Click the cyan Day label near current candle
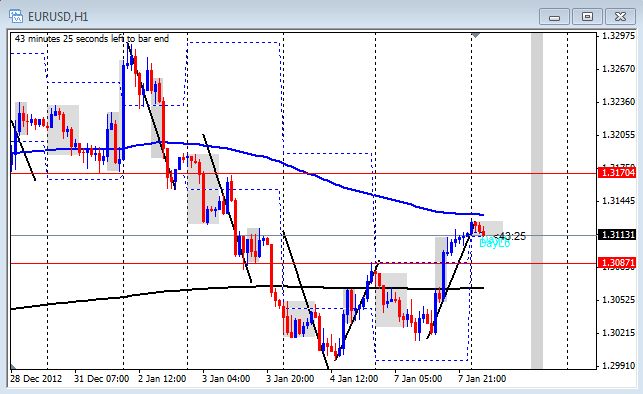 click(x=495, y=243)
